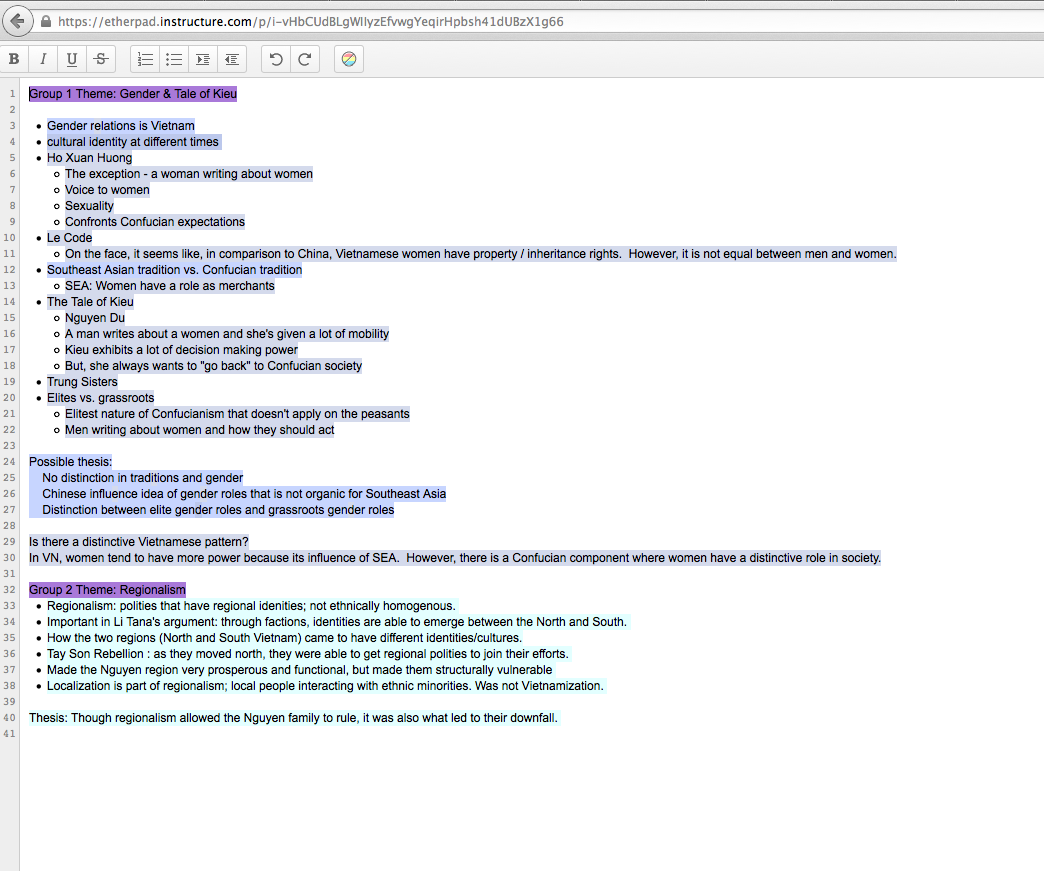Click 'Confronts Confucian expectations'

[154, 222]
